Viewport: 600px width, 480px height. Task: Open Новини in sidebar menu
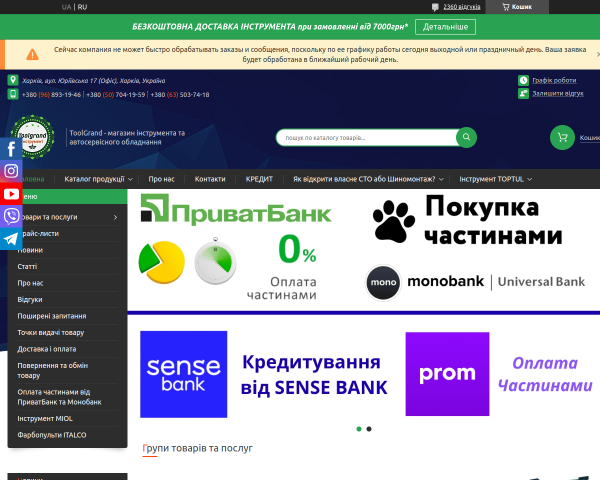pyautogui.click(x=30, y=250)
